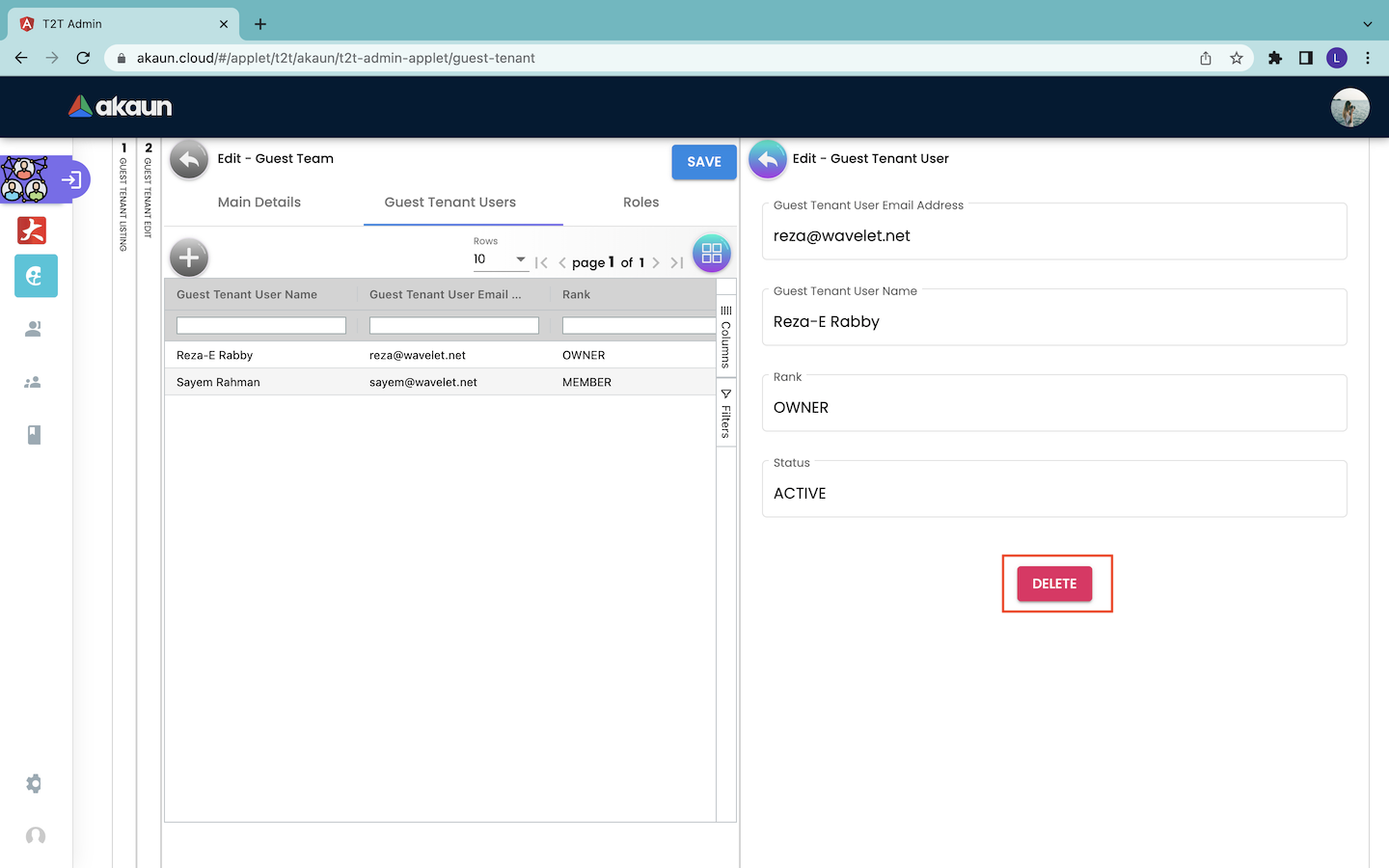This screenshot has width=1389, height=868.
Task: Select the Sayem Rahman table row
Action: coord(439,382)
